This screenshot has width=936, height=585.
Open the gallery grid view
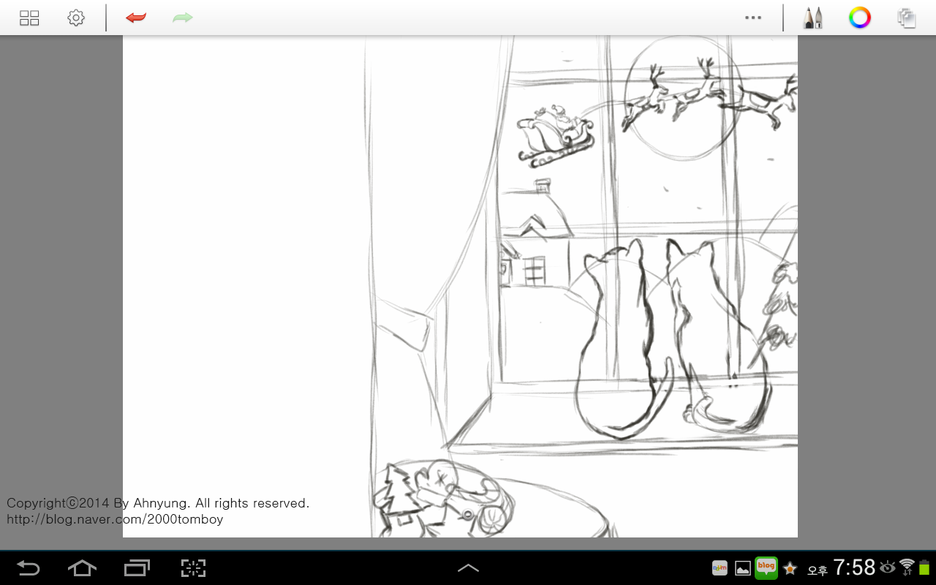pyautogui.click(x=29, y=18)
